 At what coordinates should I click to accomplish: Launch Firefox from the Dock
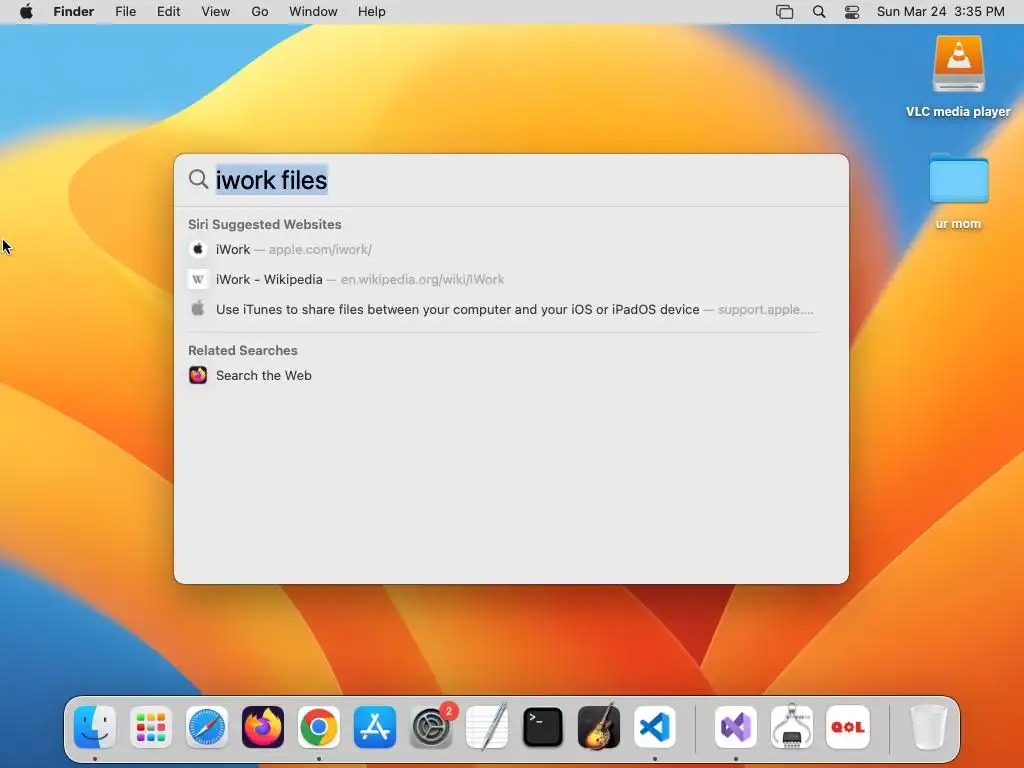[x=263, y=727]
